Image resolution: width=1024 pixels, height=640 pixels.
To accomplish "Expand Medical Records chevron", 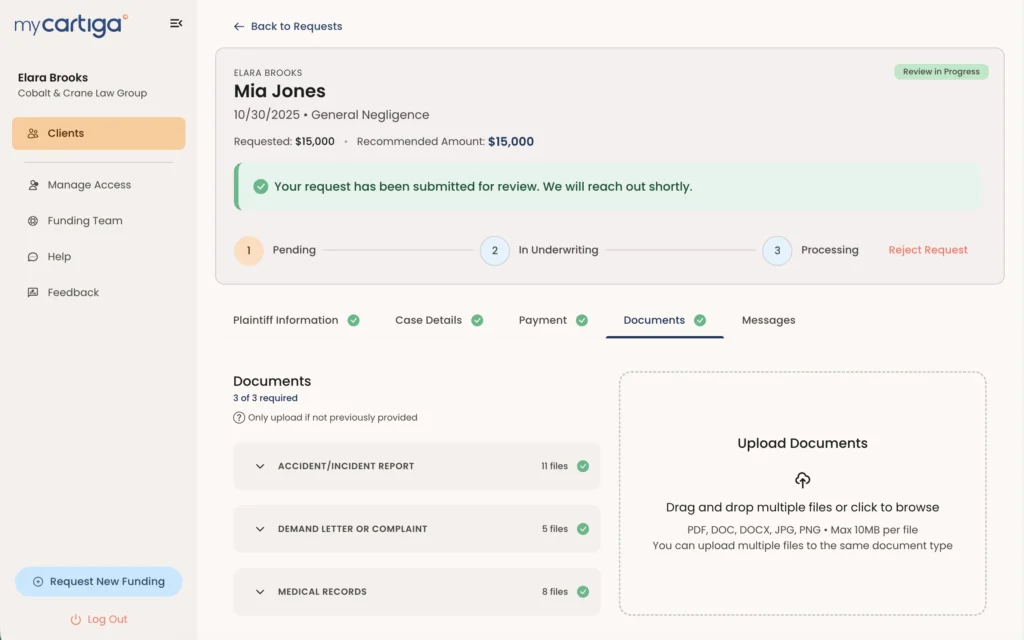I will pyautogui.click(x=260, y=592).
